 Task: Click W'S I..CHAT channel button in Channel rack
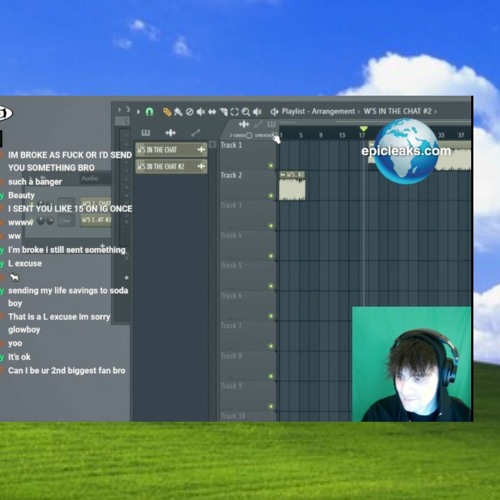96,203
